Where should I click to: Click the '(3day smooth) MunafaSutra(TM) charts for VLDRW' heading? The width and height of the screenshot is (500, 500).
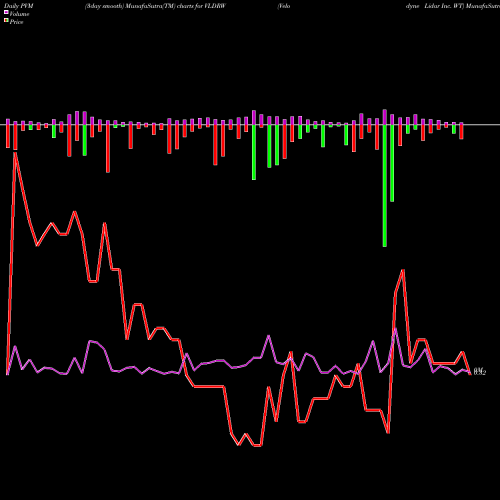pos(155,6)
